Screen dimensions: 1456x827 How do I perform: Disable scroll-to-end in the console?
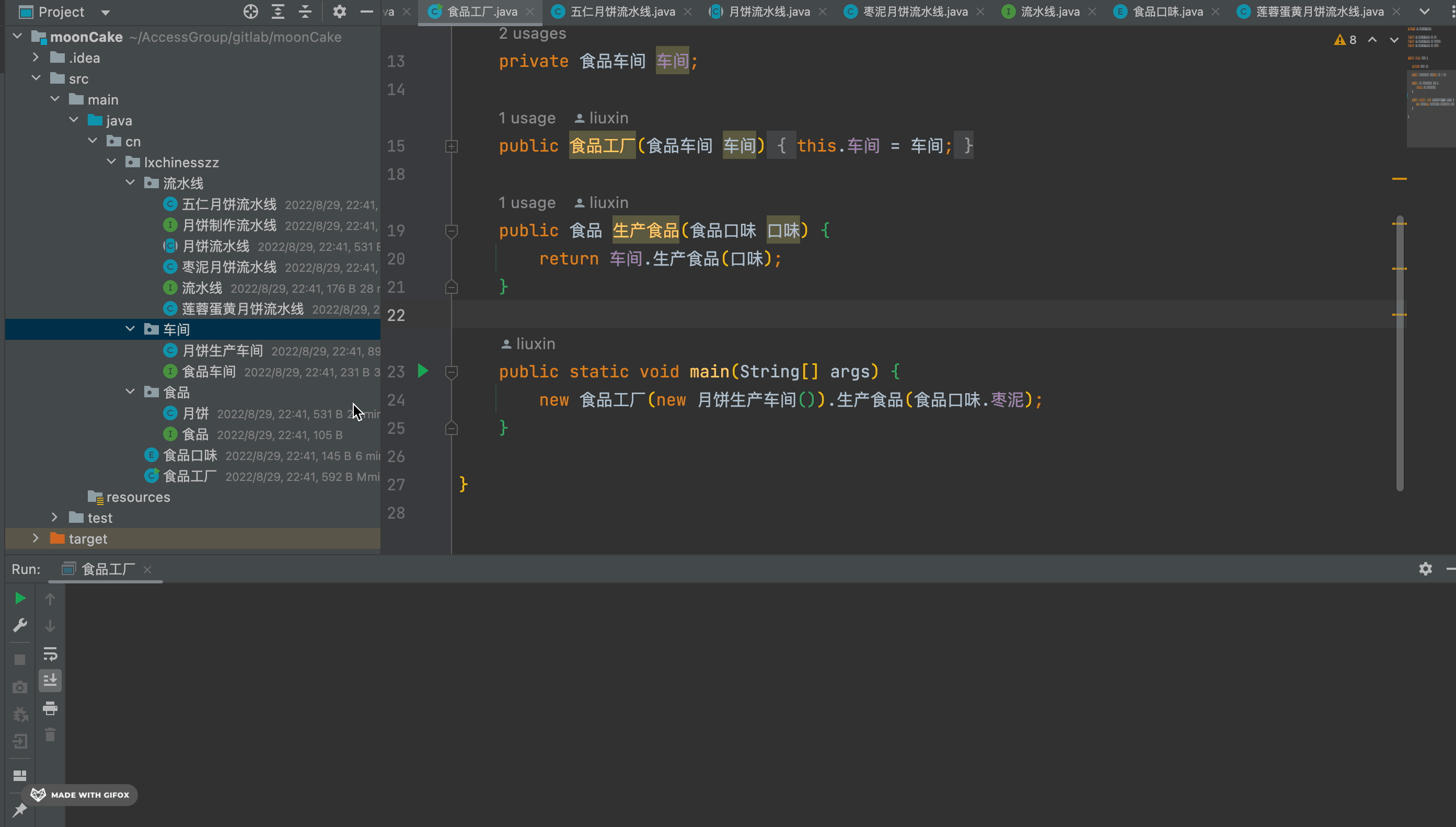pos(50,681)
